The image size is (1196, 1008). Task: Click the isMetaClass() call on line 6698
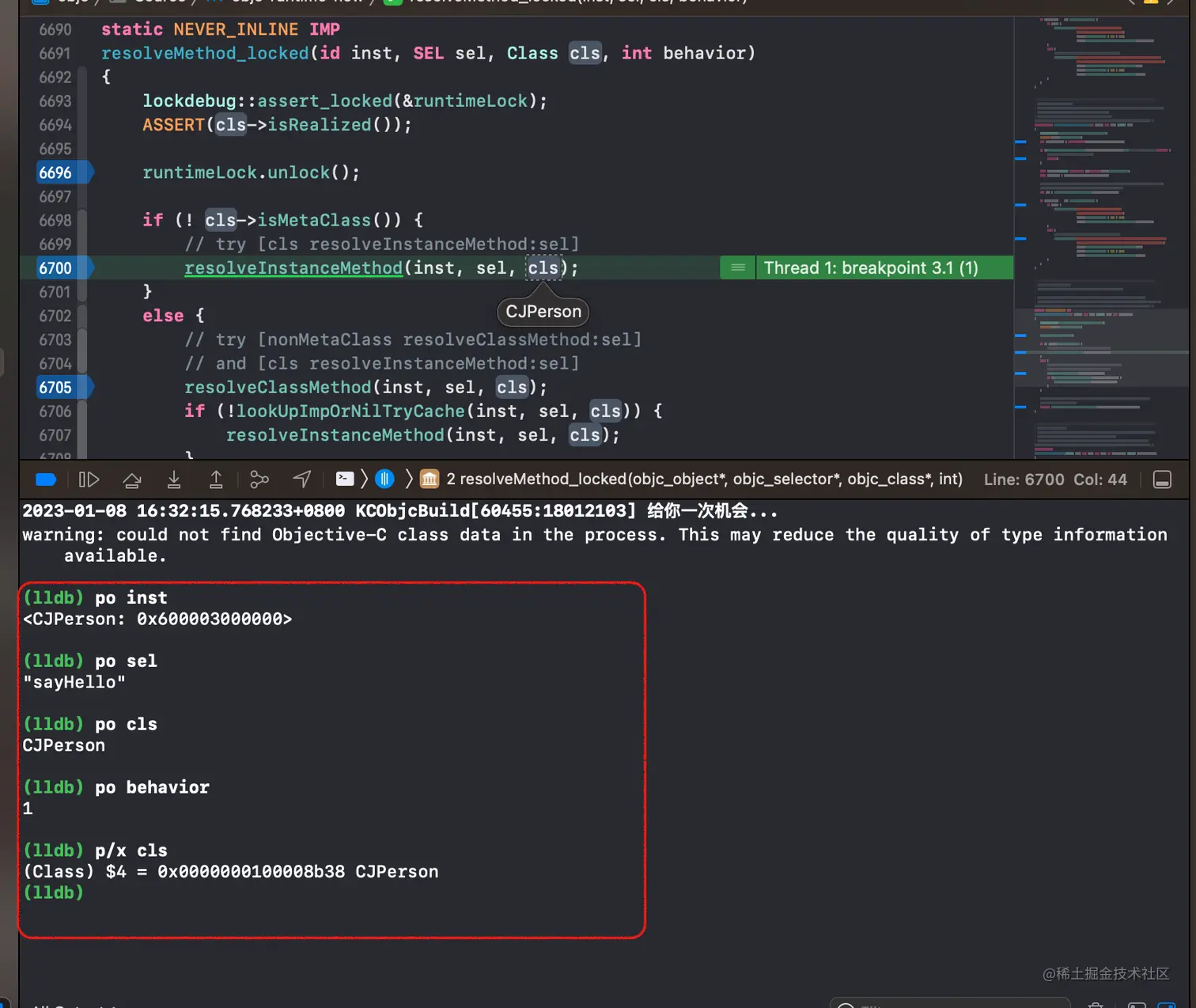tap(329, 220)
